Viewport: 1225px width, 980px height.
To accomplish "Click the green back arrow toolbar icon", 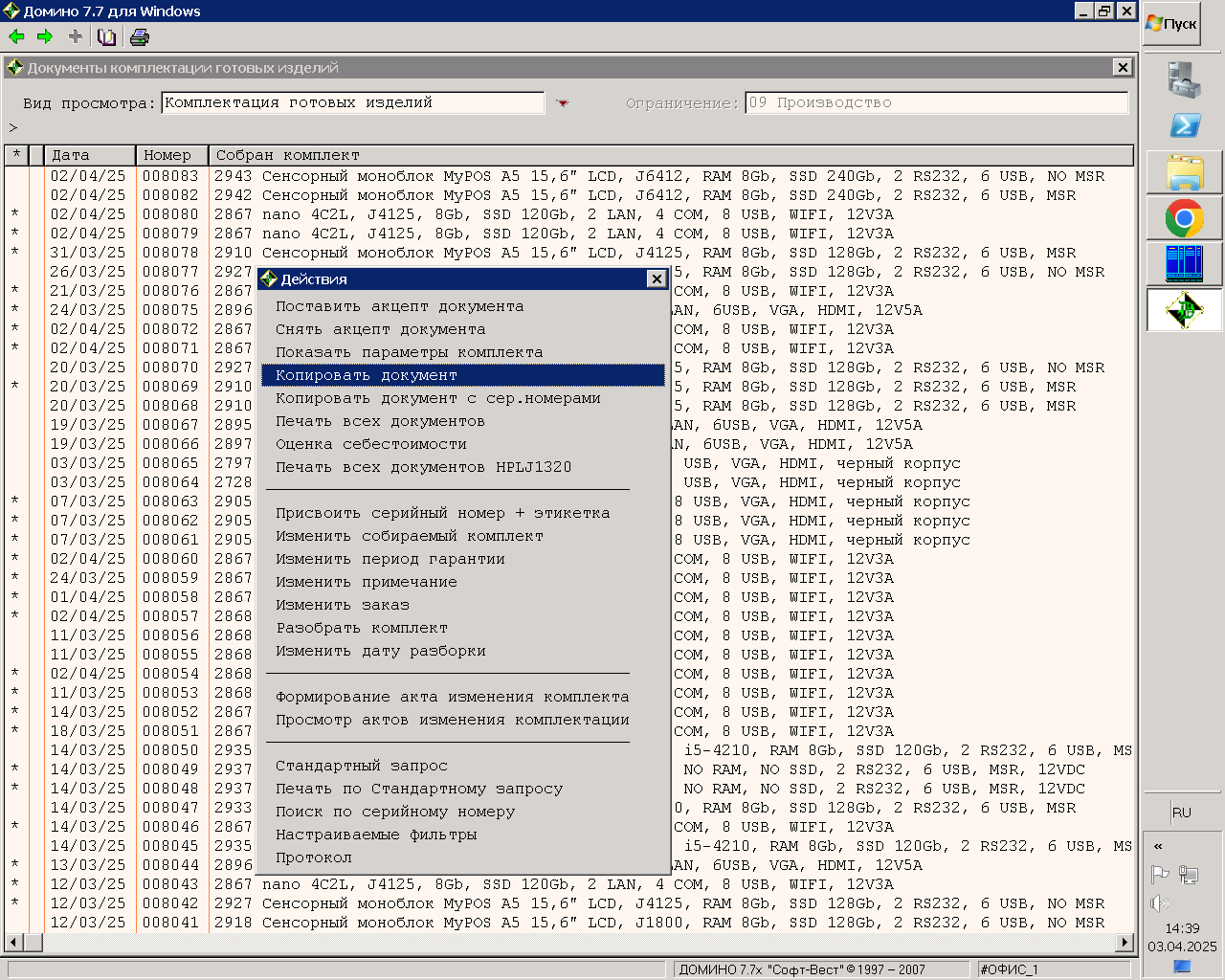I will coord(16,37).
